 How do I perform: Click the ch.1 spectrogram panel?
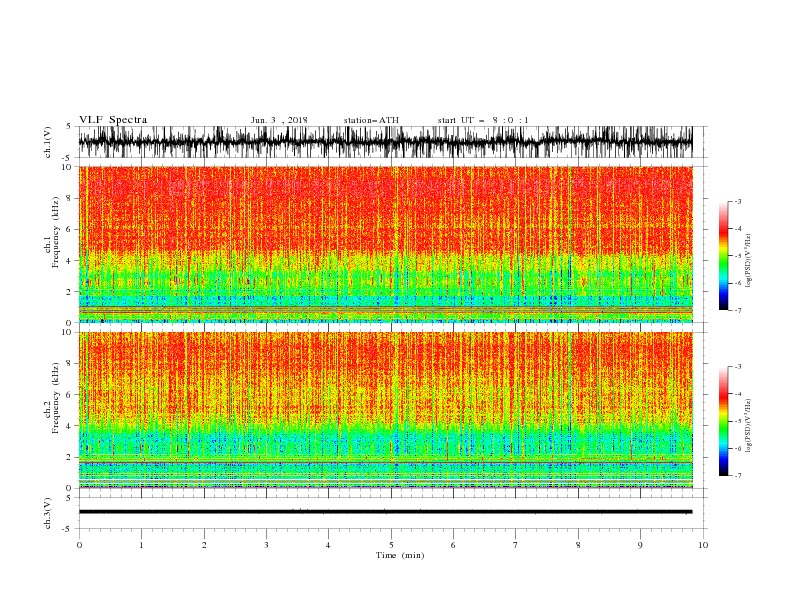[x=386, y=244]
